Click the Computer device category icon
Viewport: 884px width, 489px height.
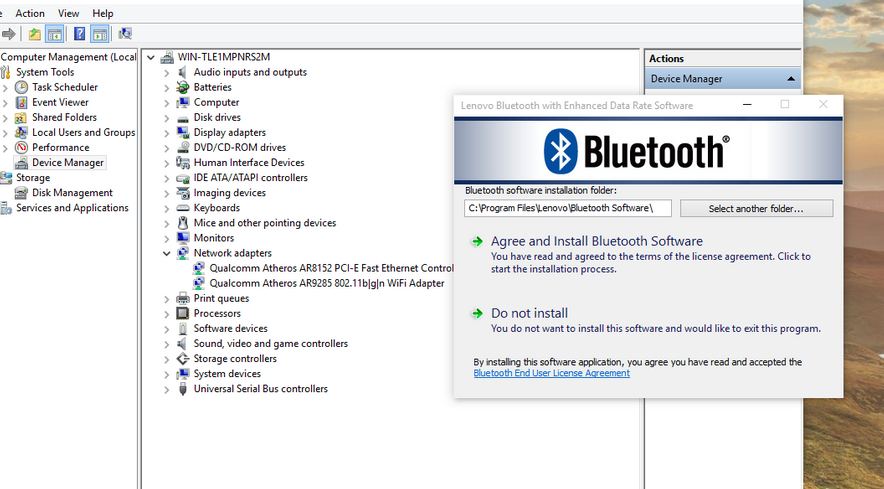pyautogui.click(x=183, y=103)
